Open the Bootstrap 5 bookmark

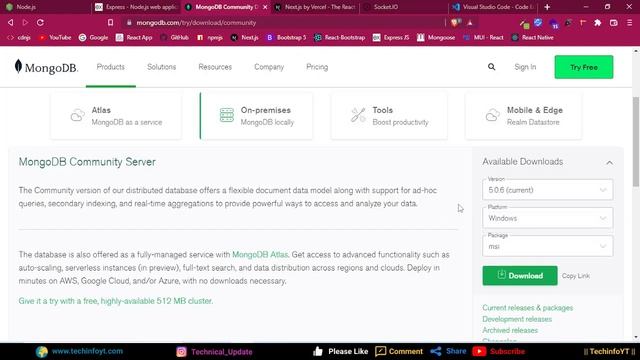pyautogui.click(x=286, y=38)
